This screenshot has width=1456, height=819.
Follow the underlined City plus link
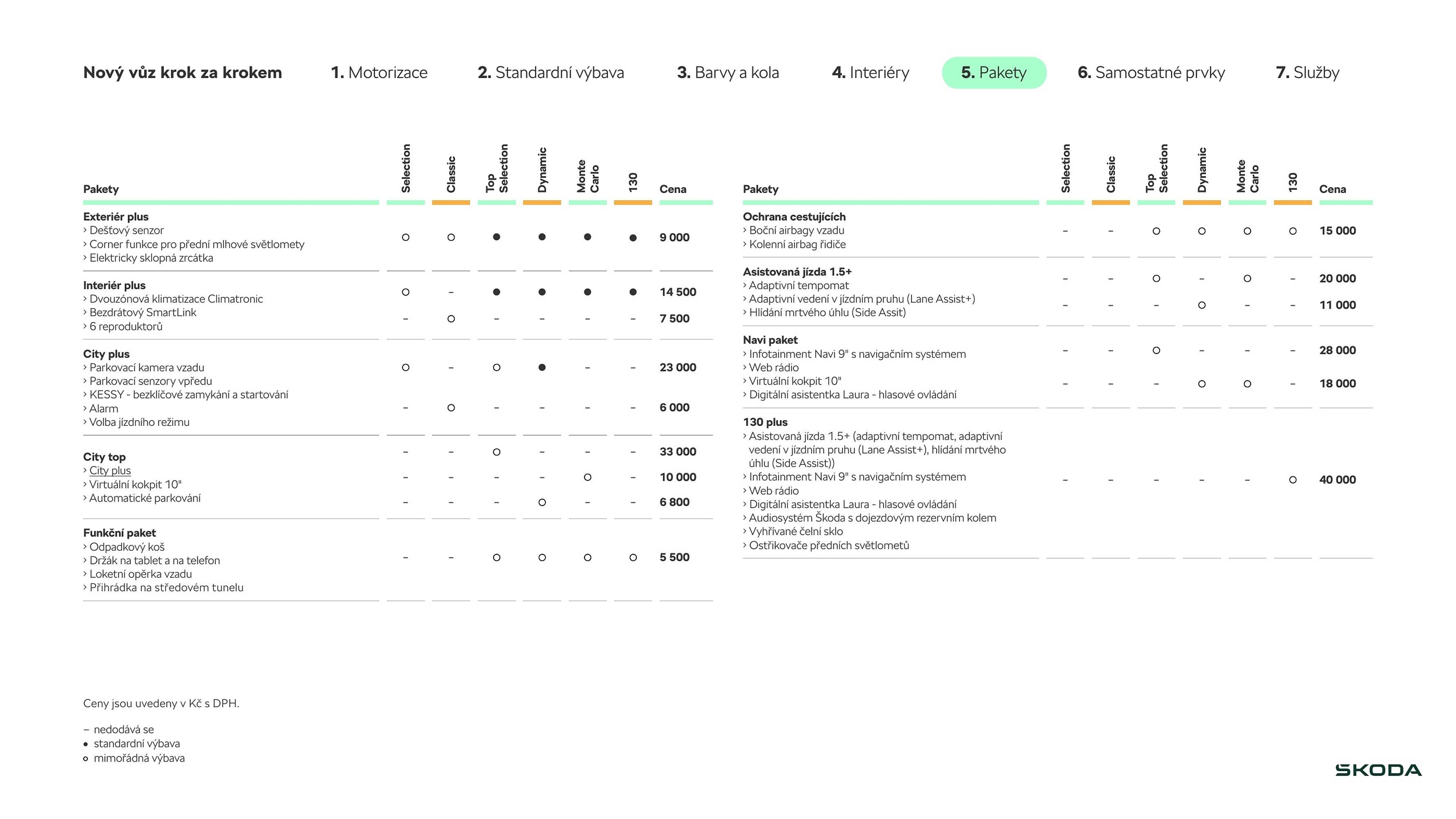[110, 470]
